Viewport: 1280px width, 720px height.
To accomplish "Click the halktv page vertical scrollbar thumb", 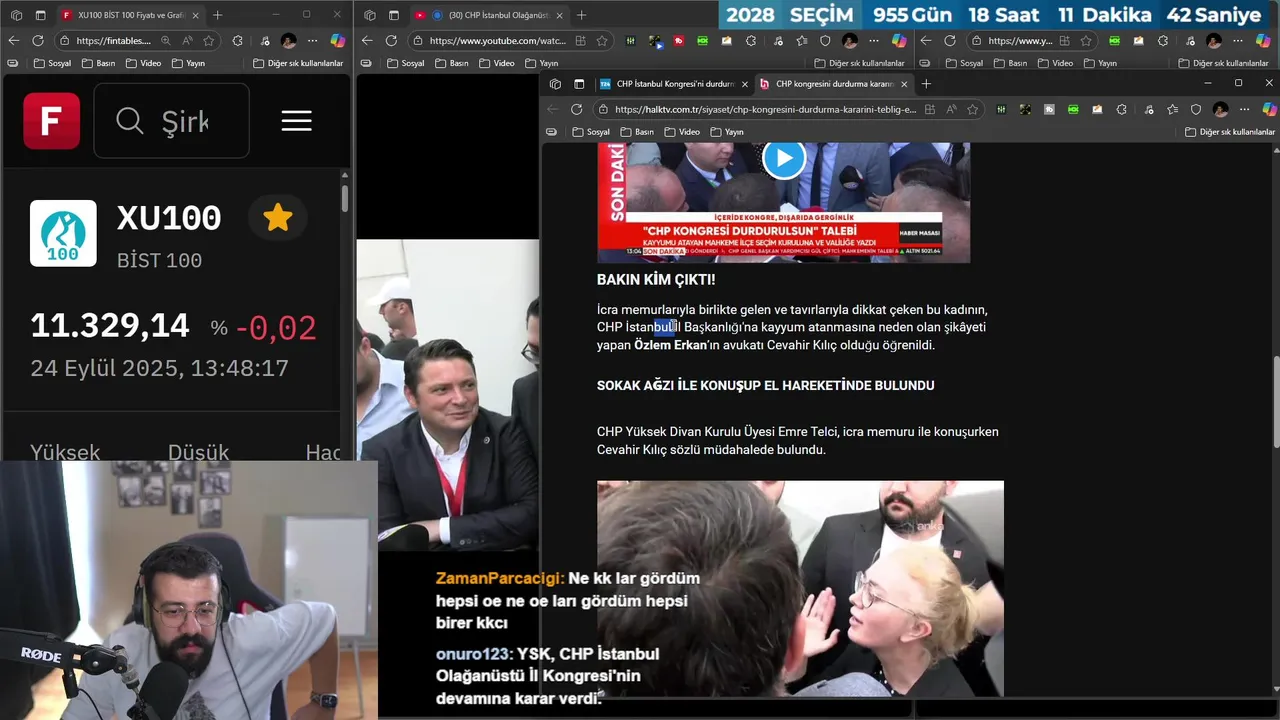I will (1276, 402).
